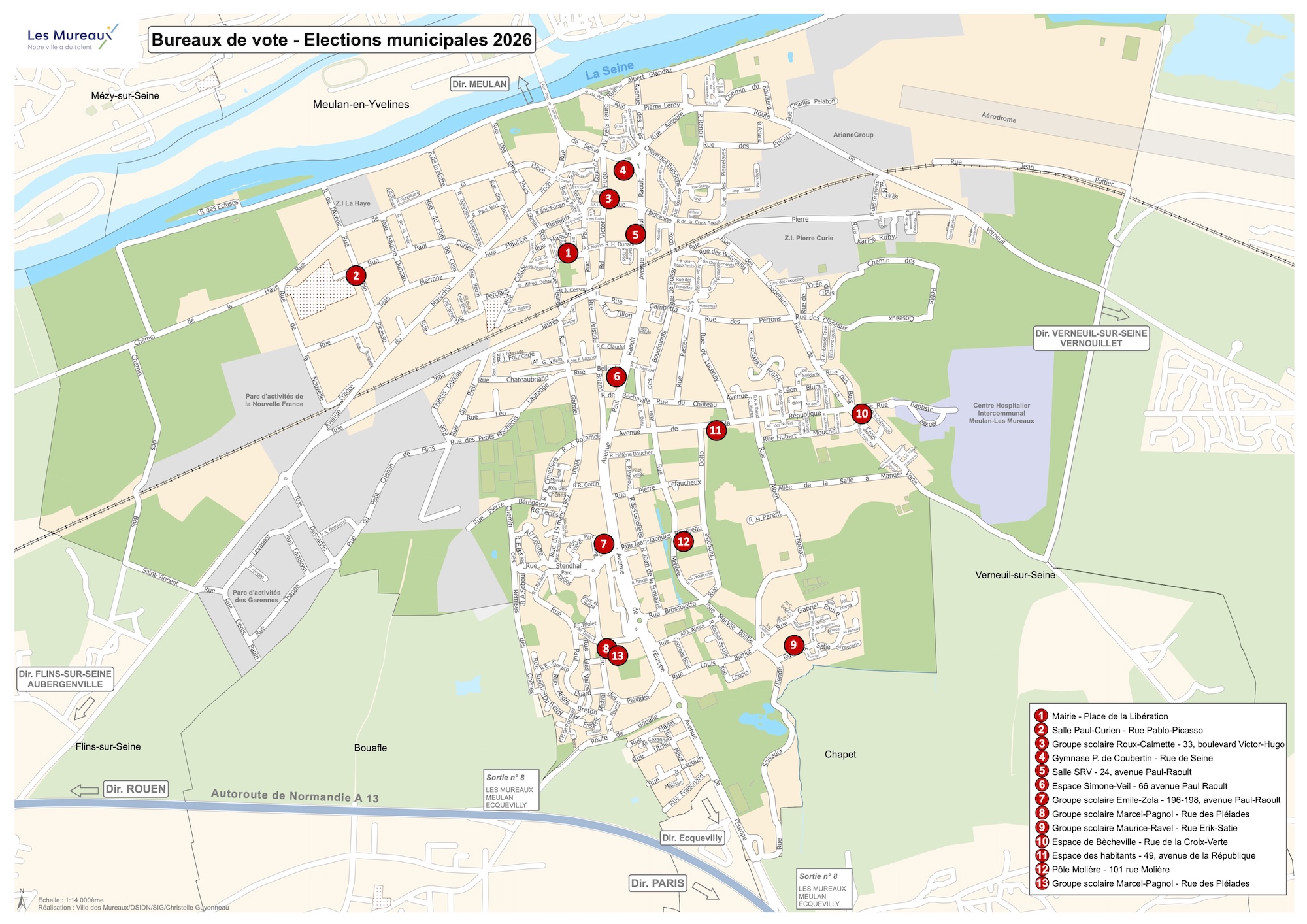
Task: Click the Dir. PARIS label
Action: coord(658,883)
